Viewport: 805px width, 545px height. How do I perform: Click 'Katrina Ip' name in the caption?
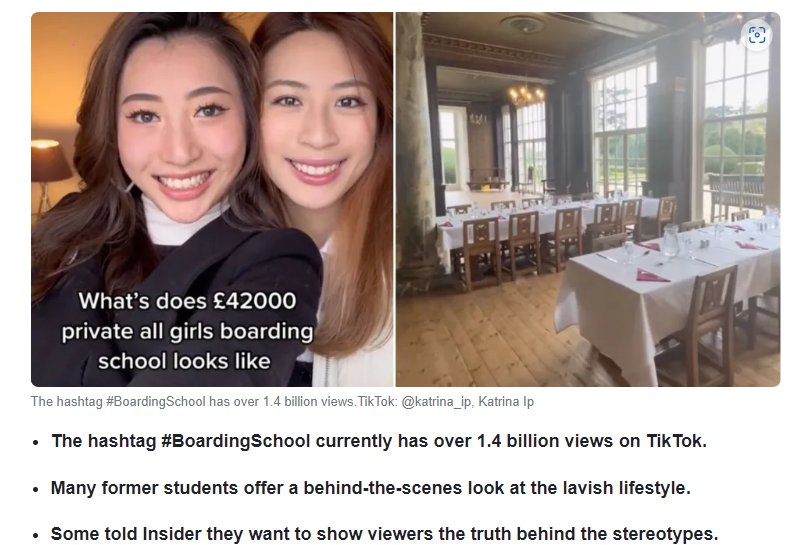pyautogui.click(x=506, y=401)
